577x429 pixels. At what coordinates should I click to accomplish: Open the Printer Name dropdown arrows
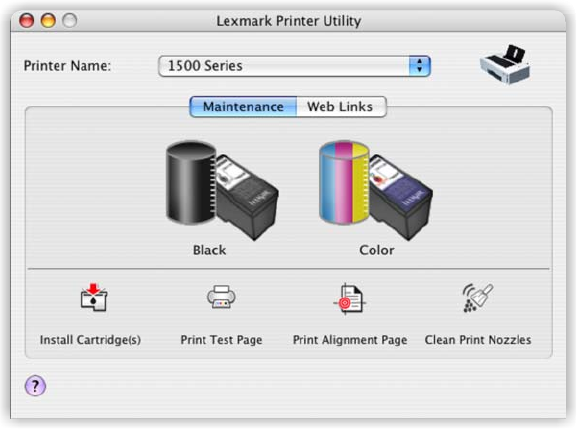419,66
